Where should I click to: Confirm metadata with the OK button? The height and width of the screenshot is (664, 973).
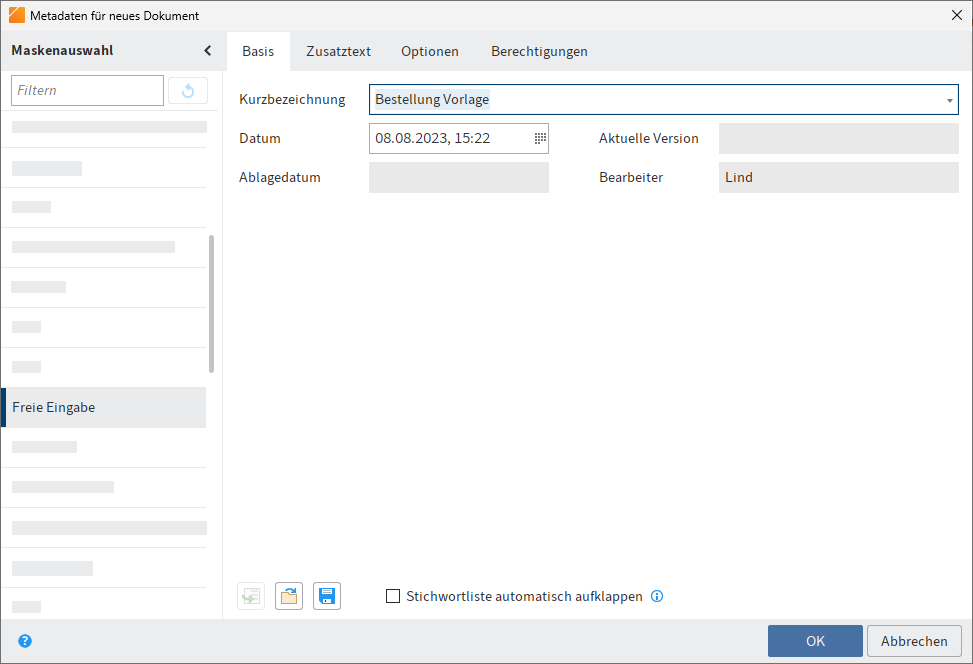tap(815, 641)
